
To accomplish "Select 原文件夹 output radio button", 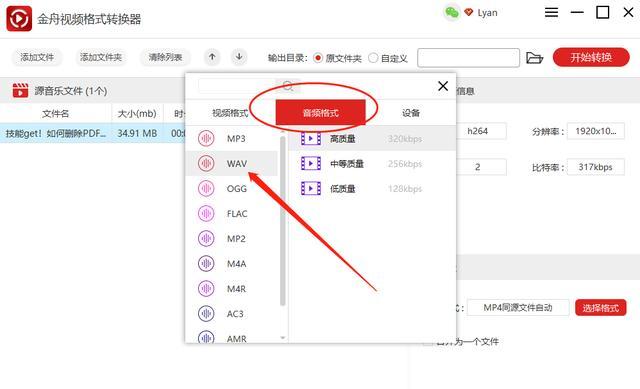I will 318,58.
